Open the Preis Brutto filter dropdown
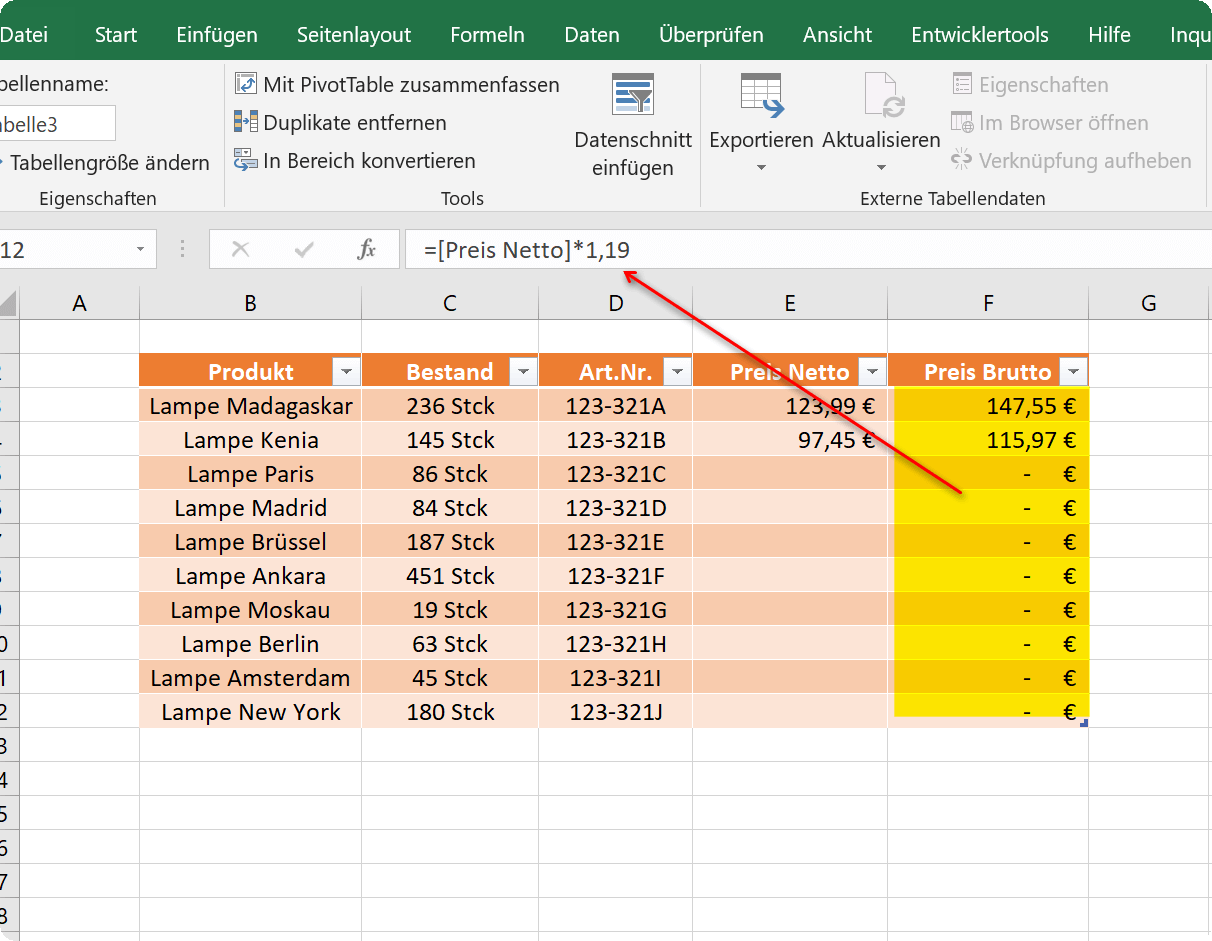Viewport: 1212px width, 941px height. tap(1074, 373)
